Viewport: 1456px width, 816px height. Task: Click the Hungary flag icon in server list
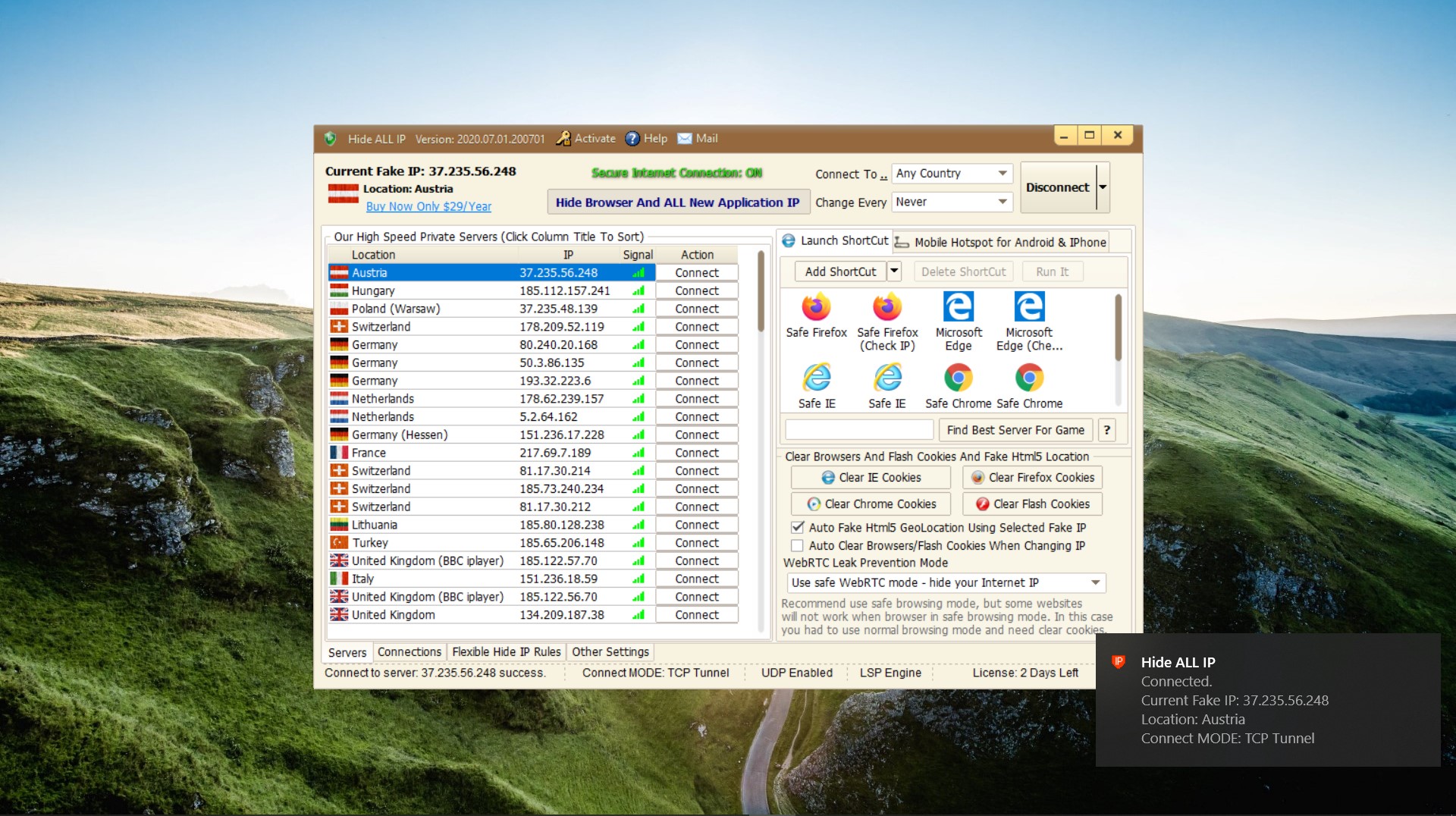tap(339, 290)
